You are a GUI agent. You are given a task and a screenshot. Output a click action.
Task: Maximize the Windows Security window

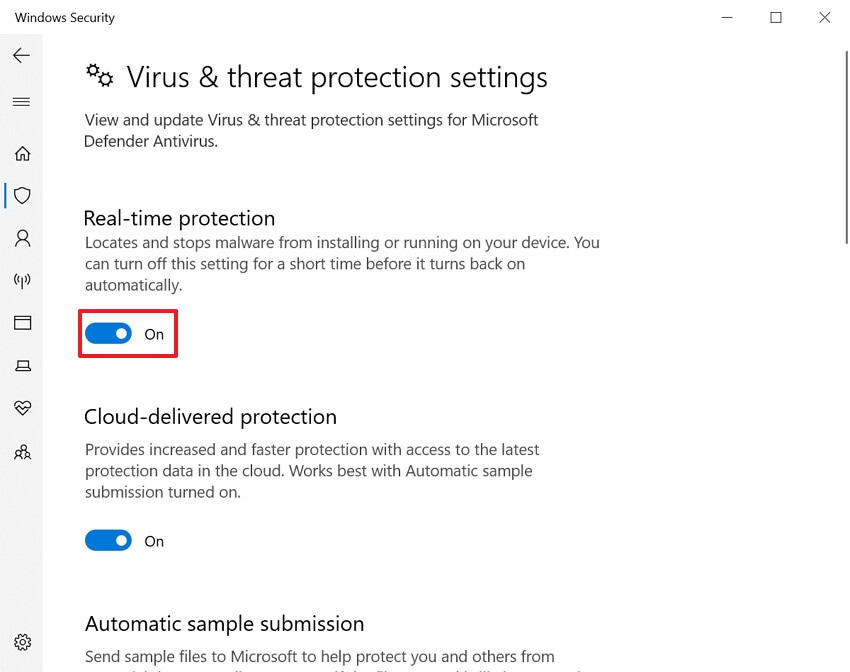pos(776,17)
